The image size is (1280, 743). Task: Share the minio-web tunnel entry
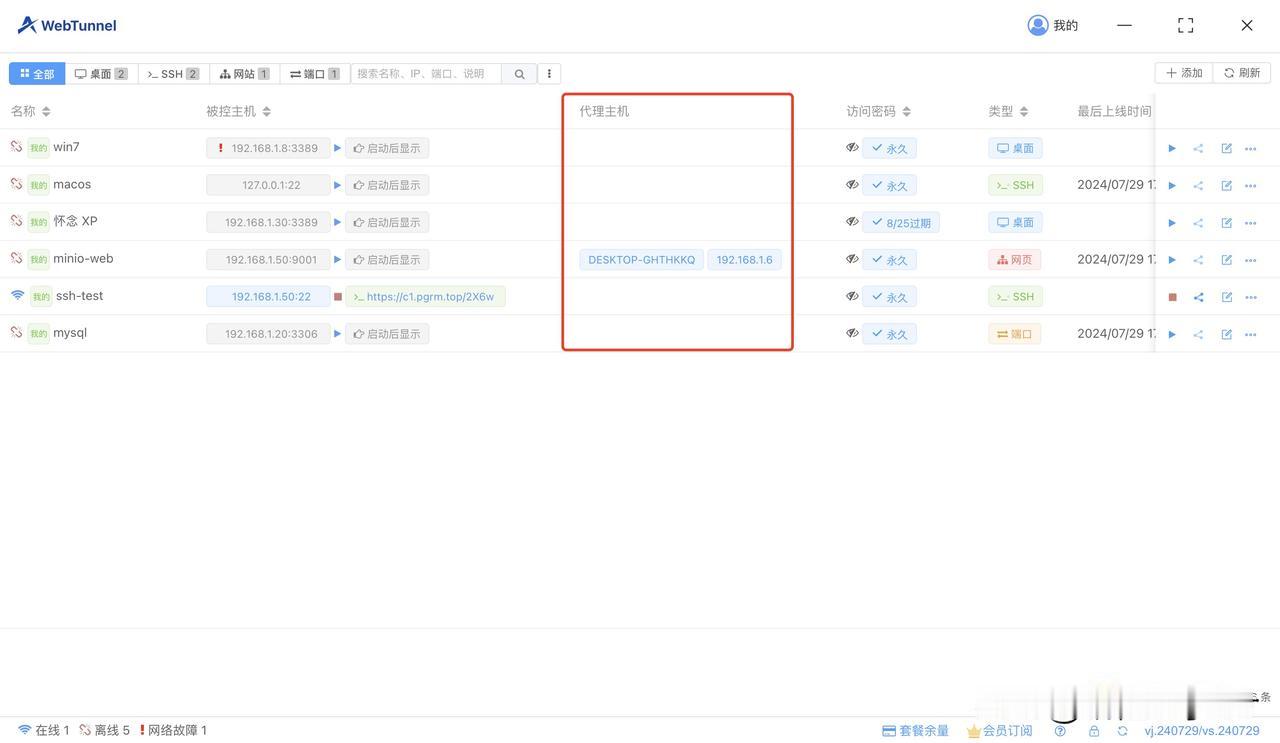1198,260
